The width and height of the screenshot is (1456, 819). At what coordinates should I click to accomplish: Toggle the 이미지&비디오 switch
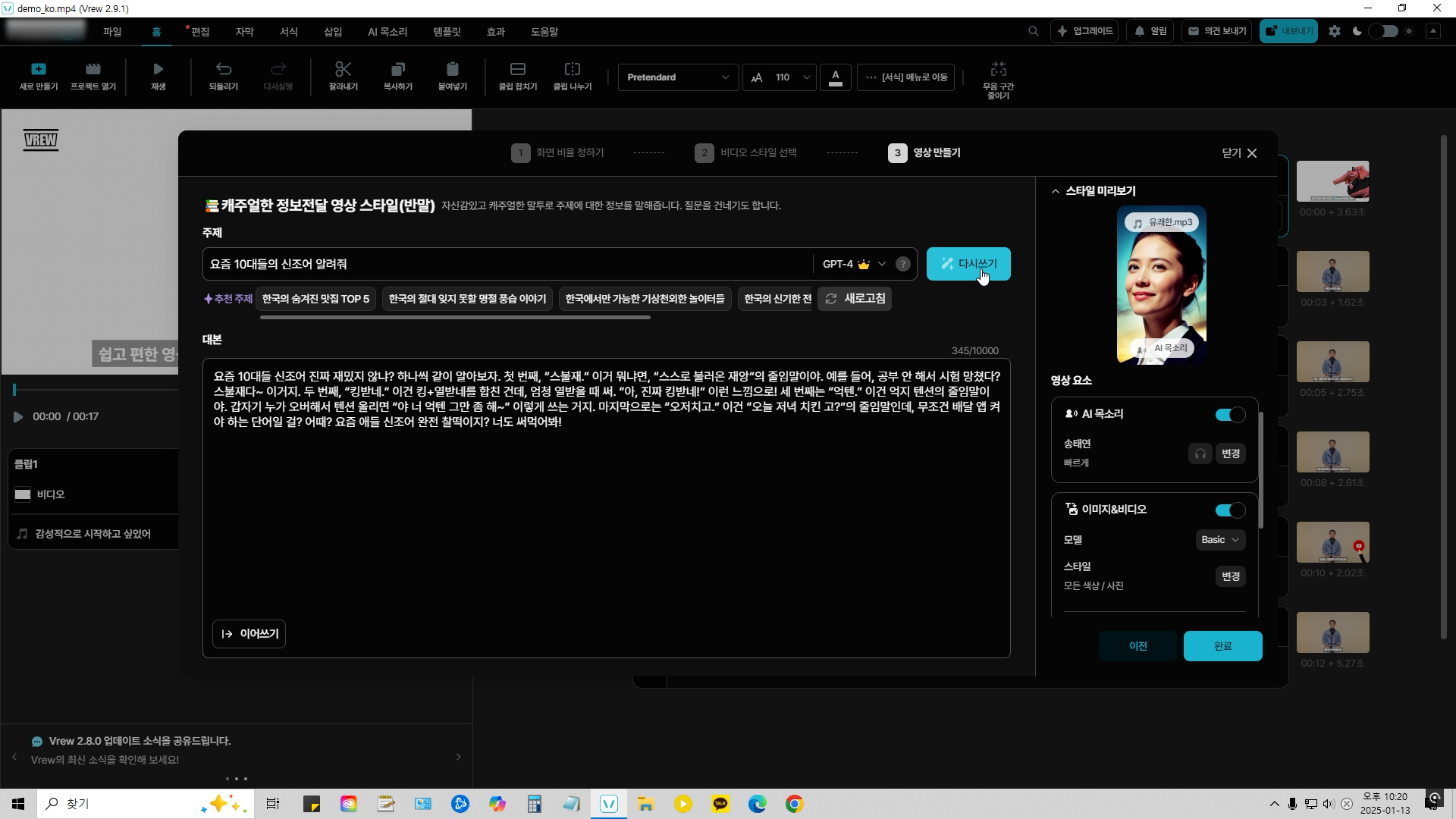(1229, 510)
